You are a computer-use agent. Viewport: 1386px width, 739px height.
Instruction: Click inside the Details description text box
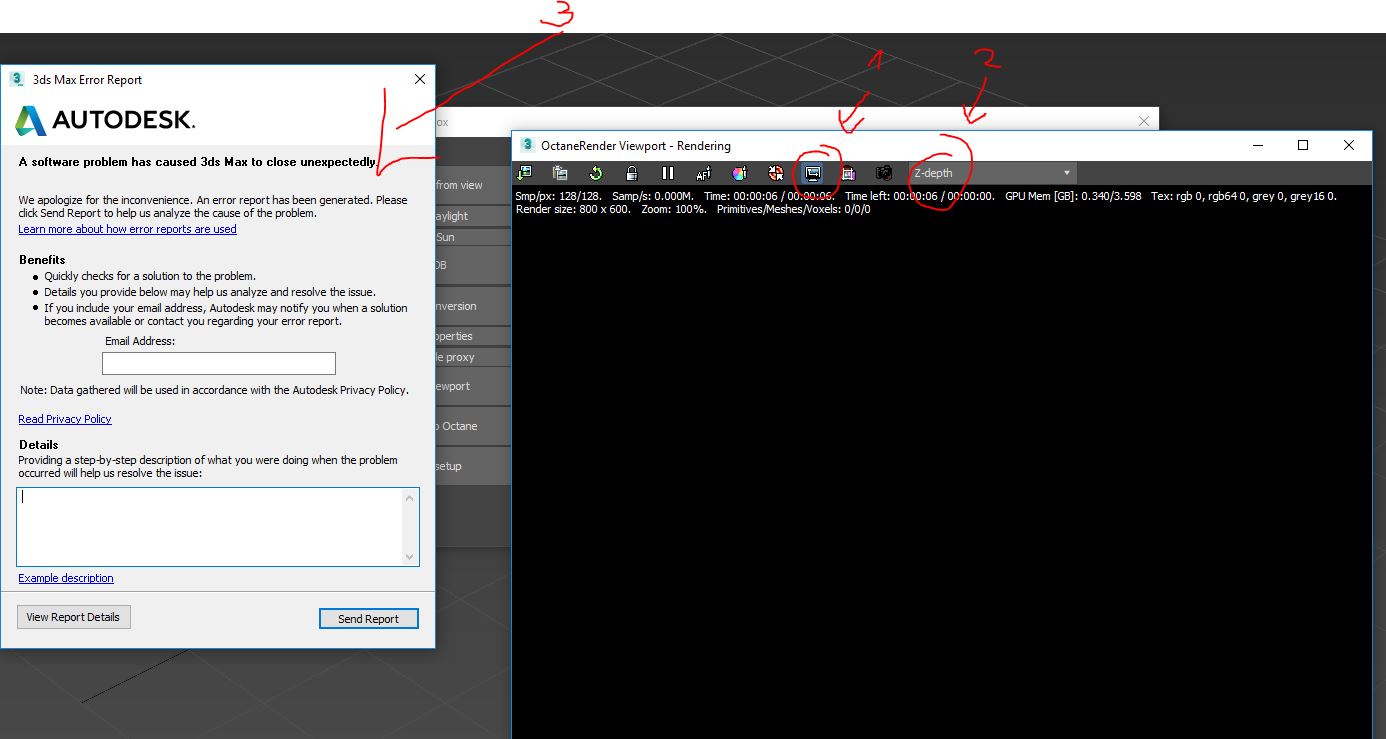(x=209, y=526)
